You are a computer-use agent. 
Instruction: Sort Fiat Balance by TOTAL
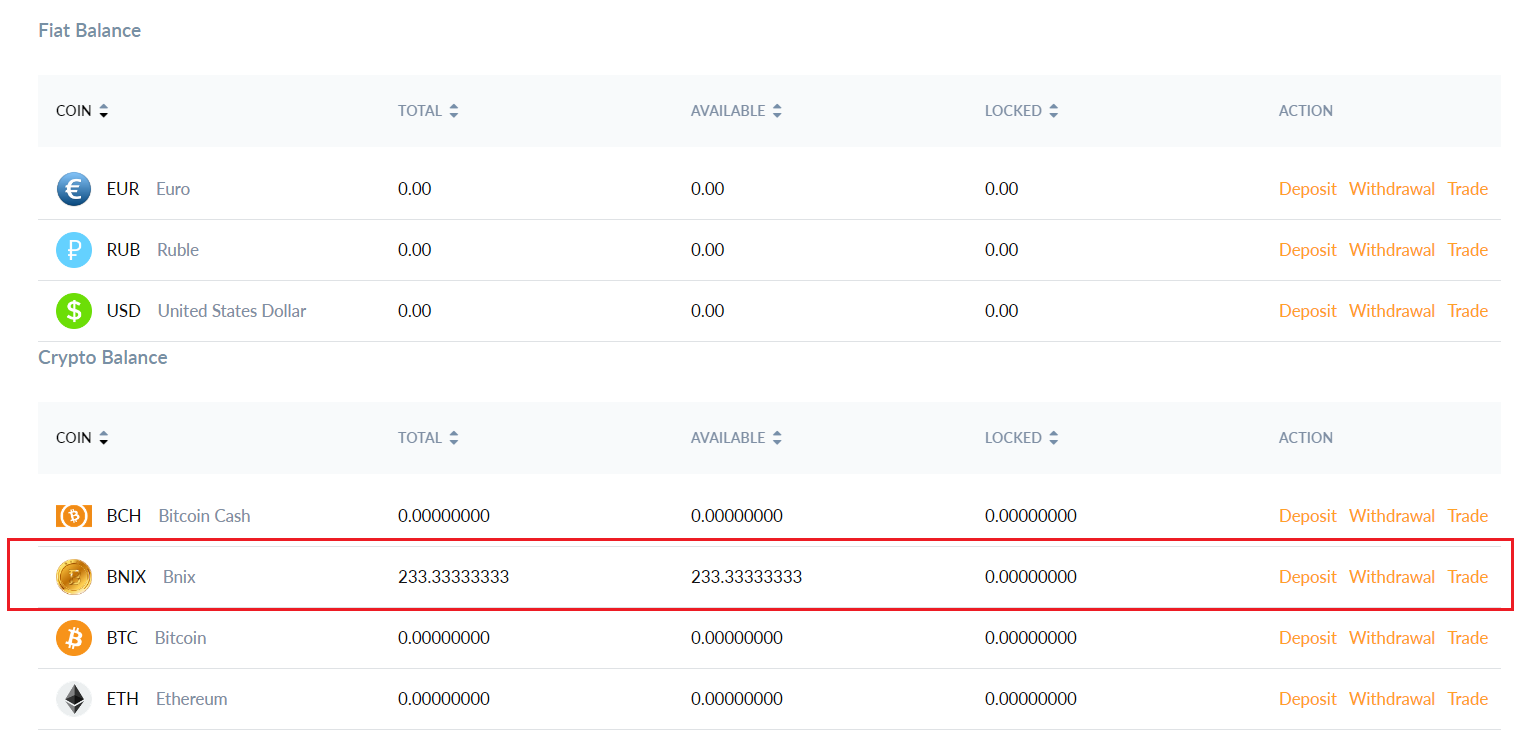pyautogui.click(x=428, y=111)
